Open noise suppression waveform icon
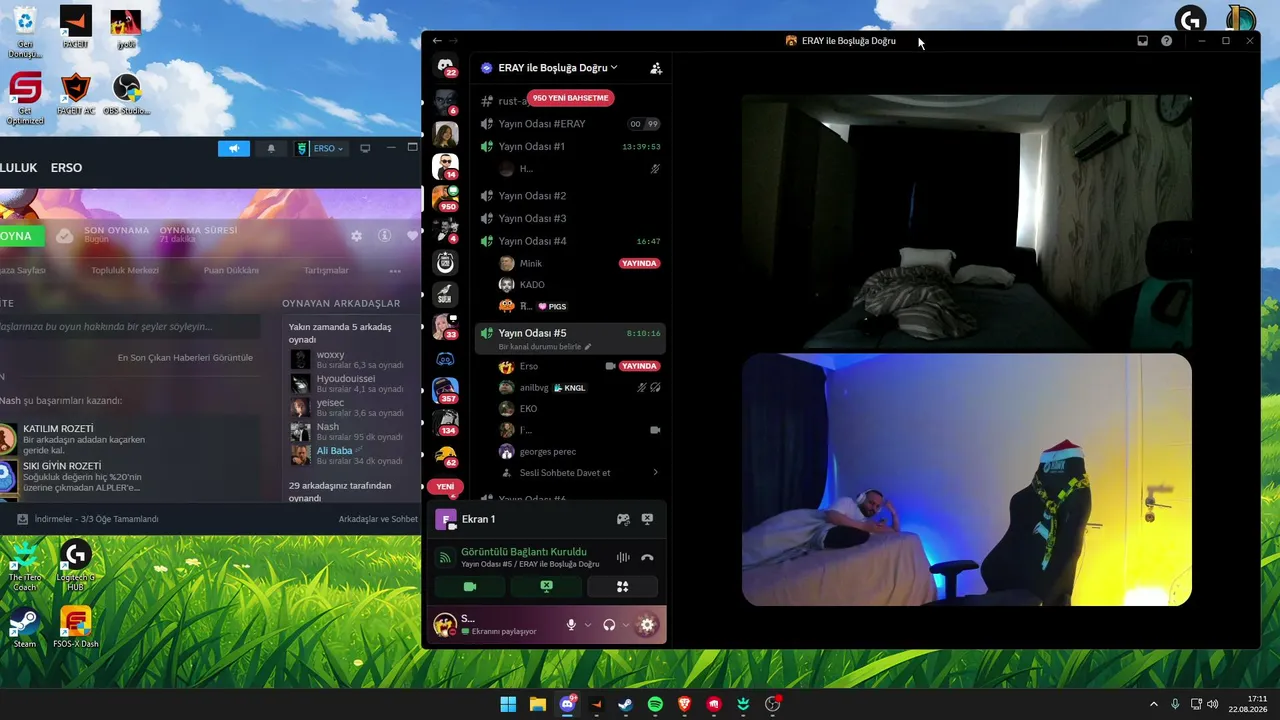Viewport: 1280px width, 720px height. (623, 558)
